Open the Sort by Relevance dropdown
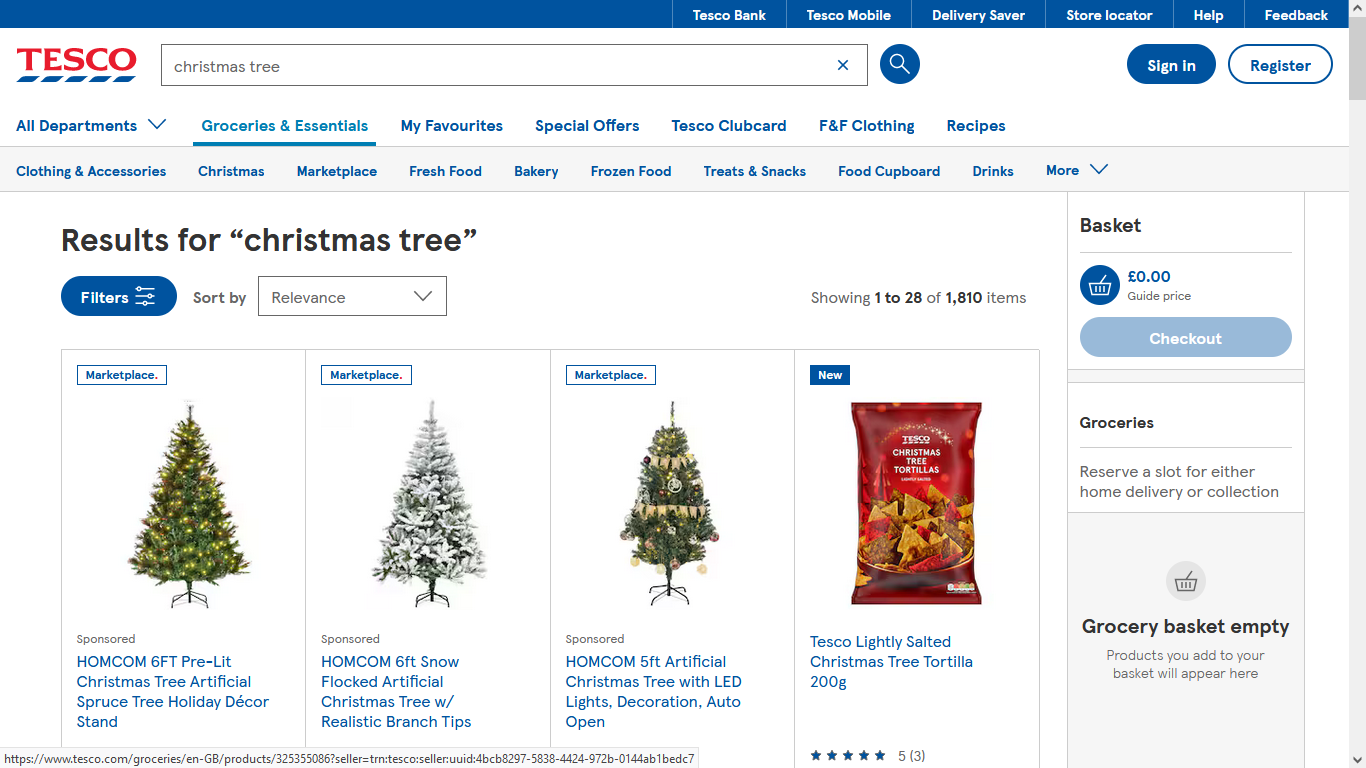The height and width of the screenshot is (768, 1366). point(352,296)
